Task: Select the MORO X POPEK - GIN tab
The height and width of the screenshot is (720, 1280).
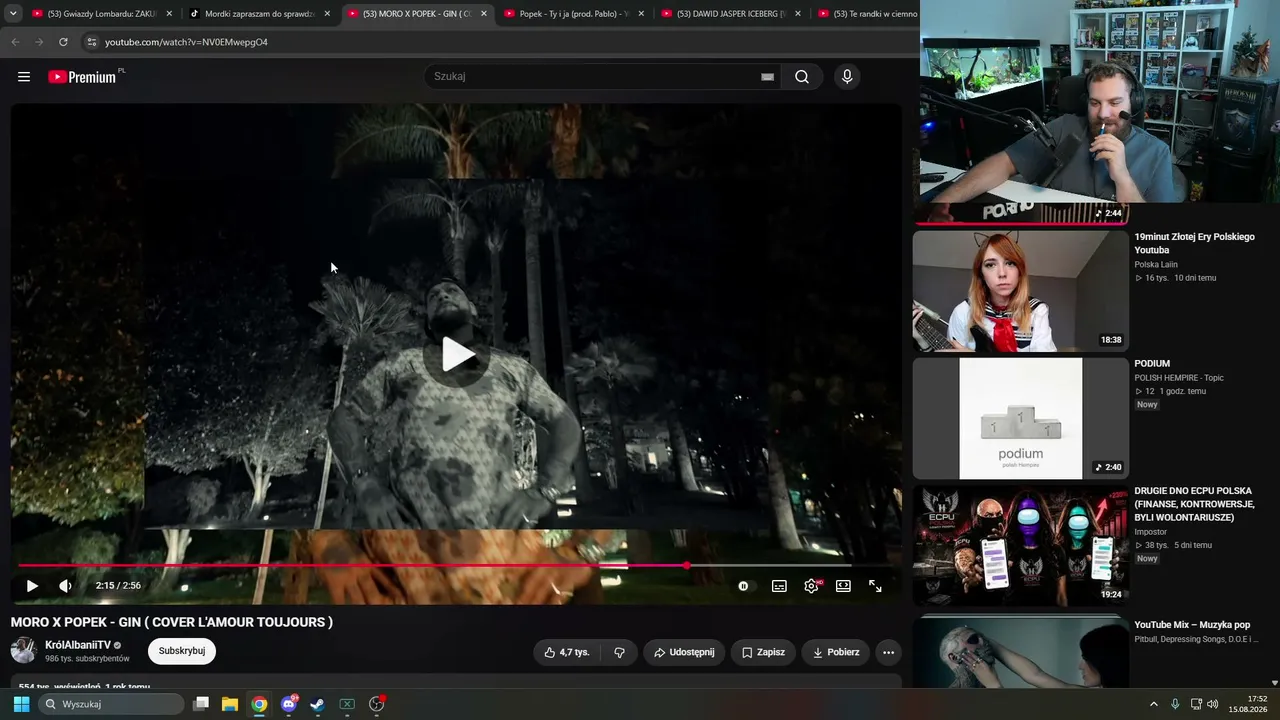Action: coord(417,14)
